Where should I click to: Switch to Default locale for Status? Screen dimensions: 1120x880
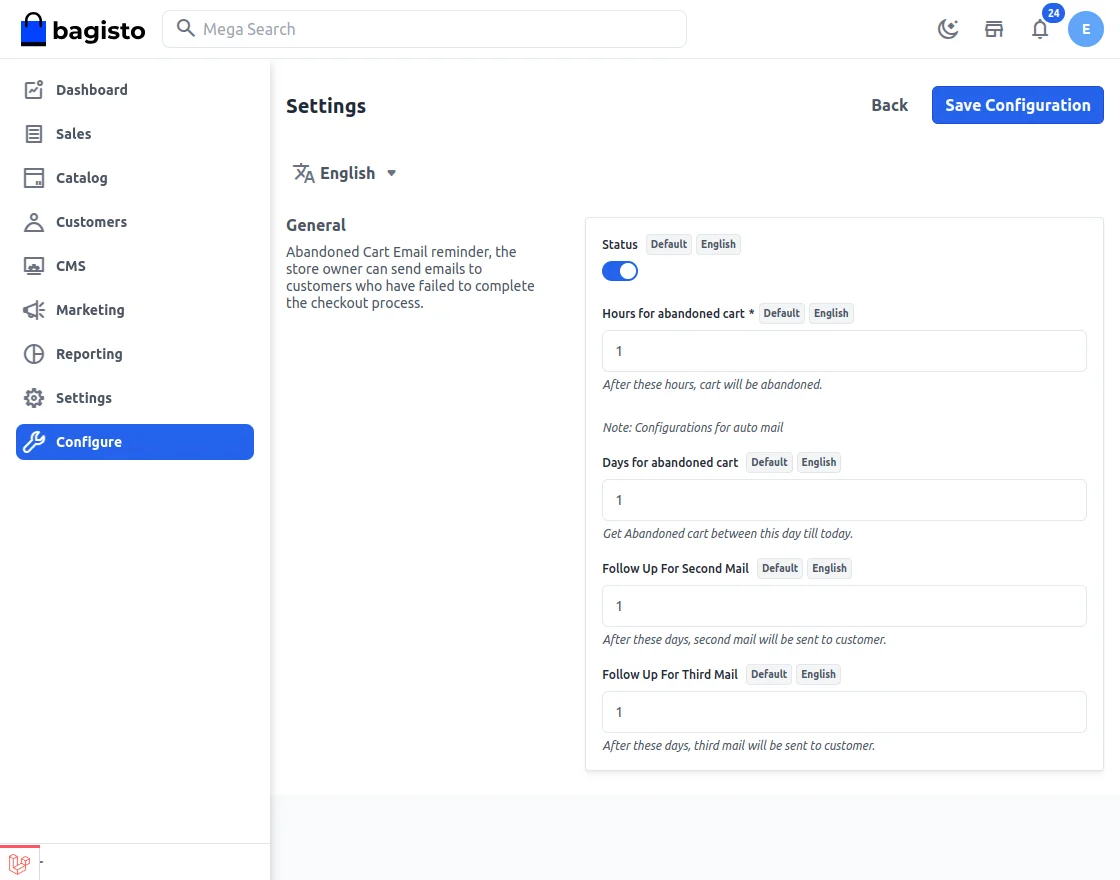[668, 244]
